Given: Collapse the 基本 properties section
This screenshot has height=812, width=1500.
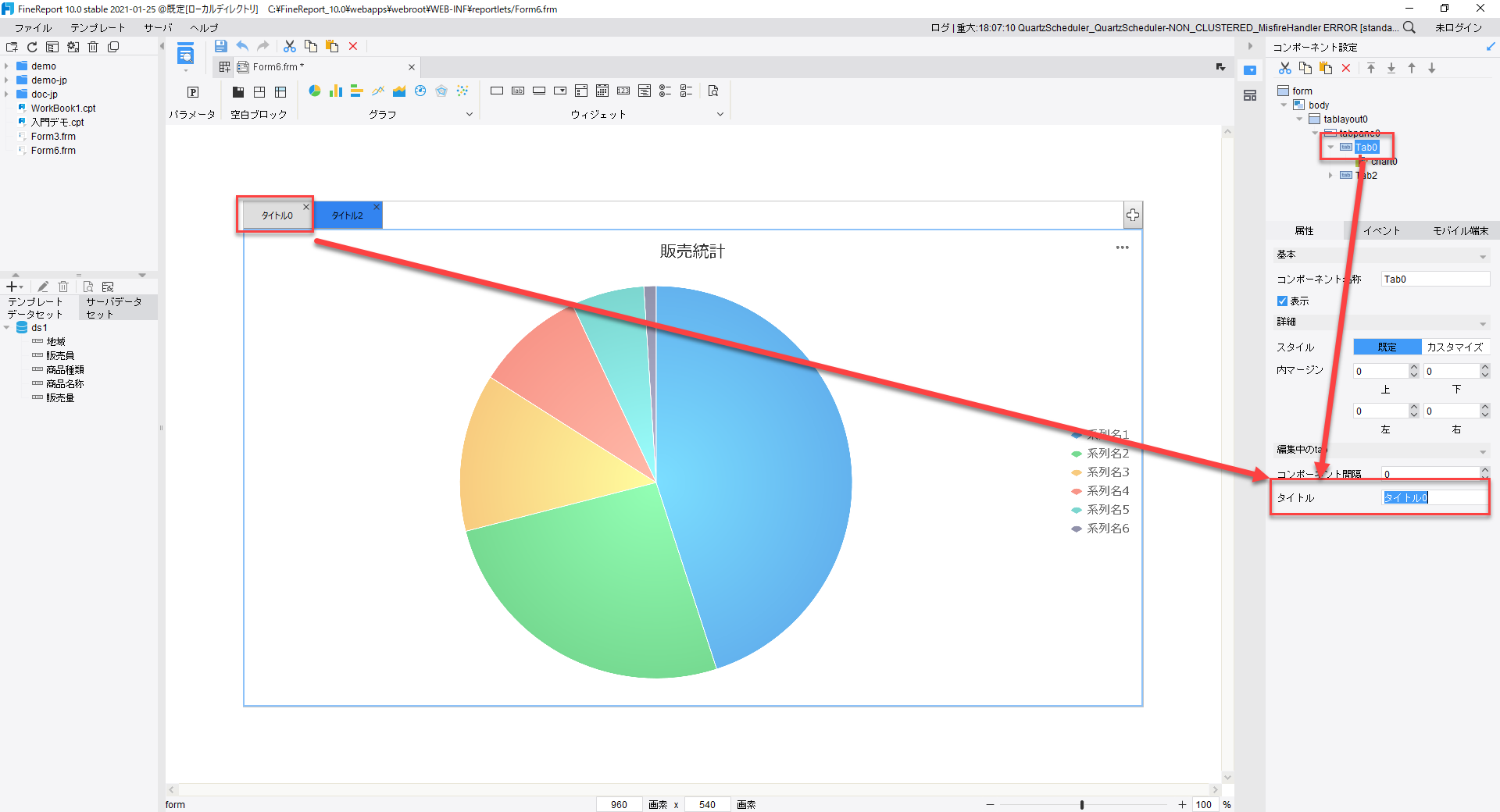Looking at the screenshot, I should pos(1483,256).
